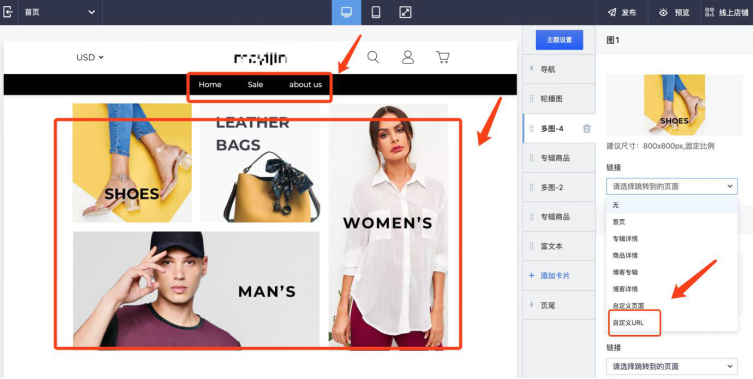Grab the drag handle of 轮播图
This screenshot has height=379, width=753.
(x=531, y=98)
